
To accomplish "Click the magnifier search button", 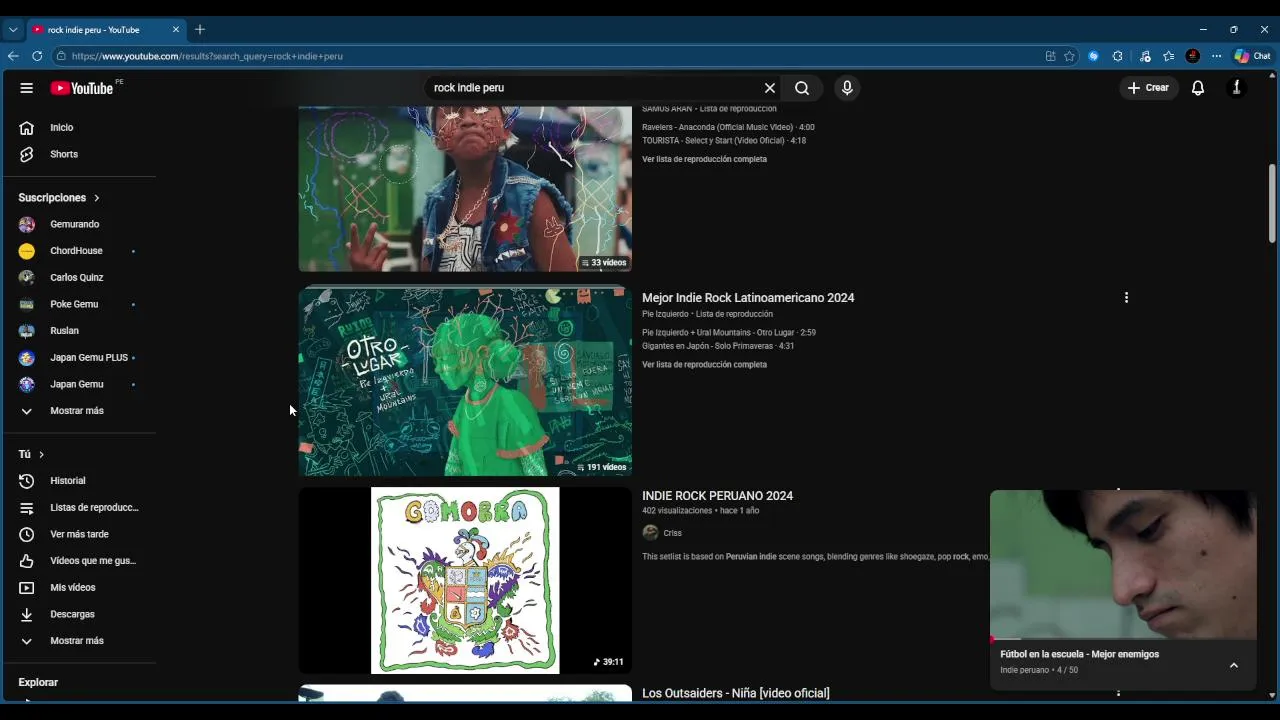I will 802,88.
